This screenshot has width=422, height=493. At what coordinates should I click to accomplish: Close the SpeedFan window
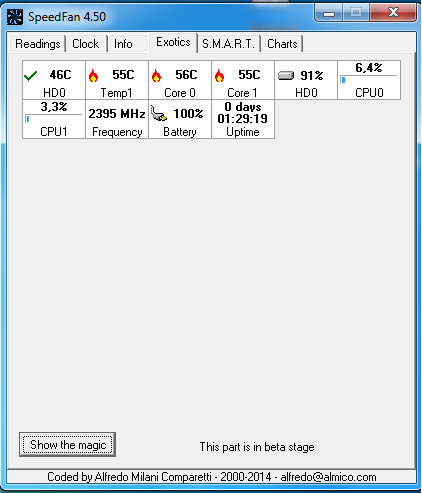pos(393,13)
